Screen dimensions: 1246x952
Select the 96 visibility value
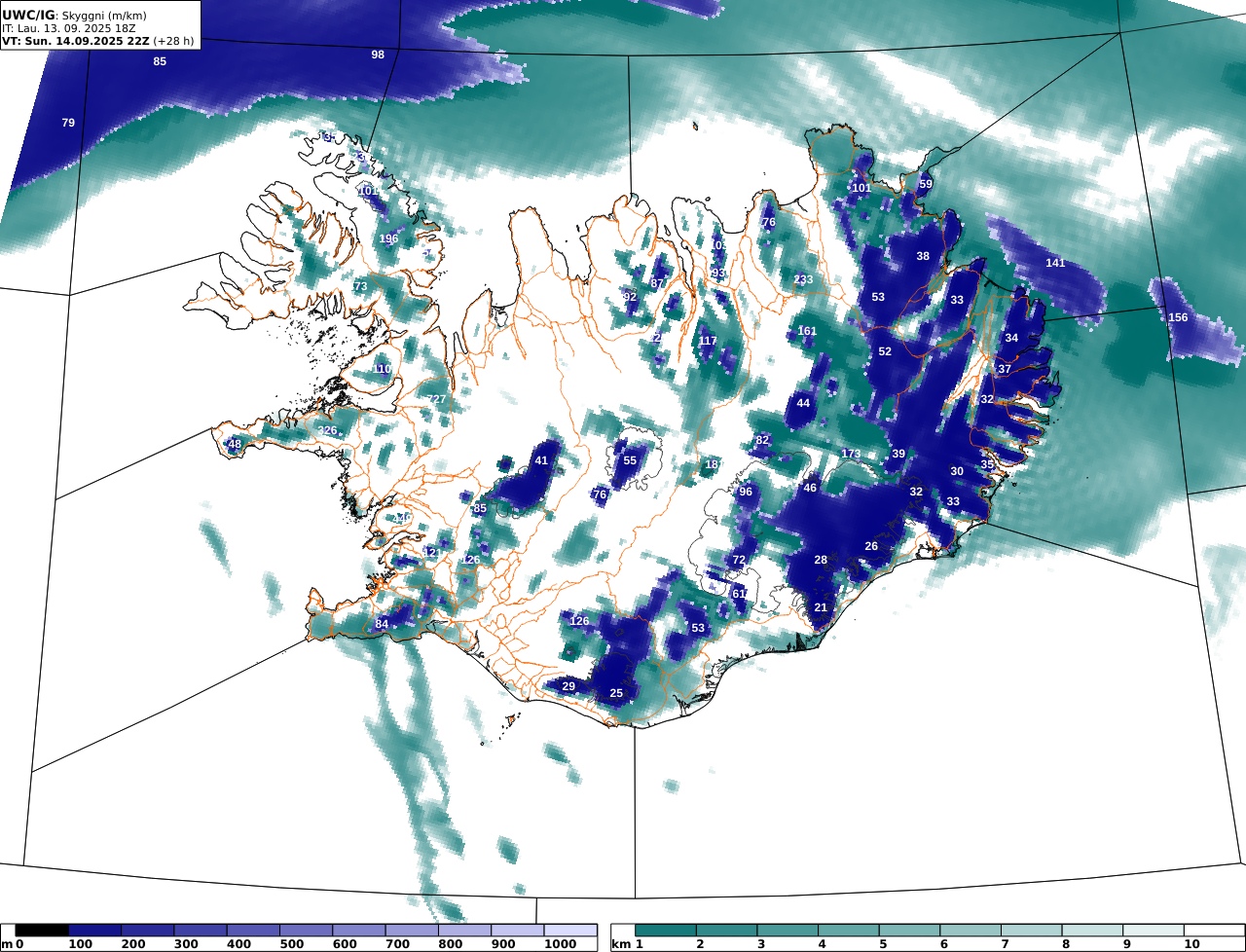[x=746, y=492]
